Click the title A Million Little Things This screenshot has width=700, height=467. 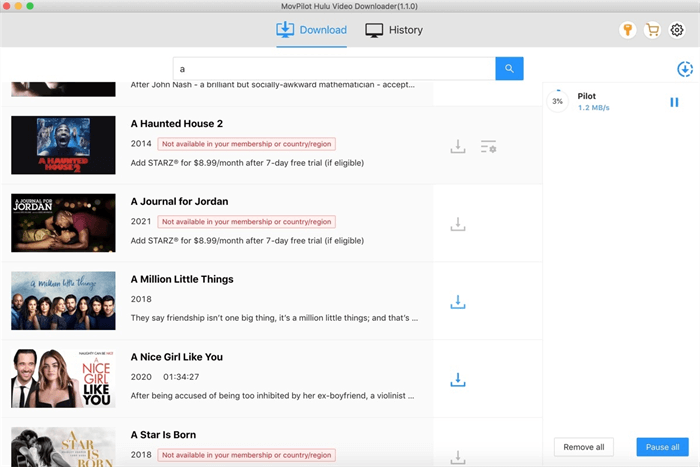[182, 279]
